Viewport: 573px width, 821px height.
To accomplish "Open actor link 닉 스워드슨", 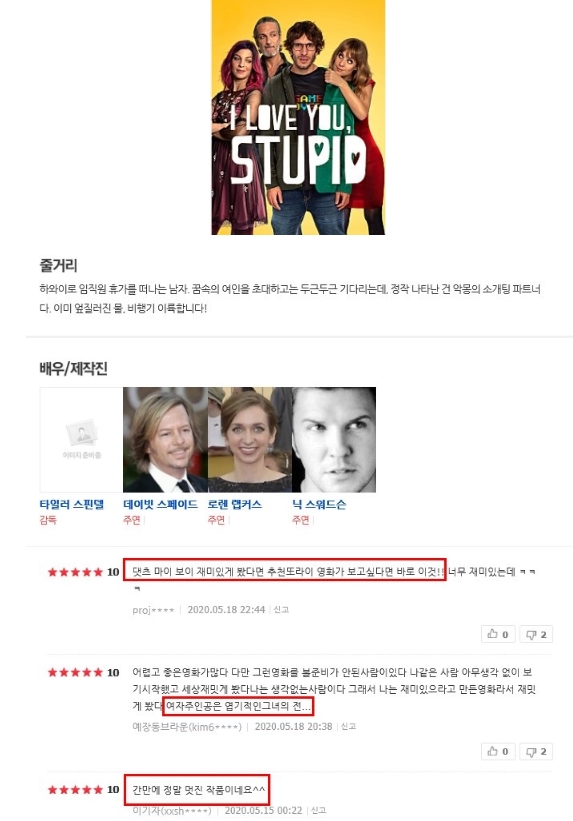I will (319, 505).
